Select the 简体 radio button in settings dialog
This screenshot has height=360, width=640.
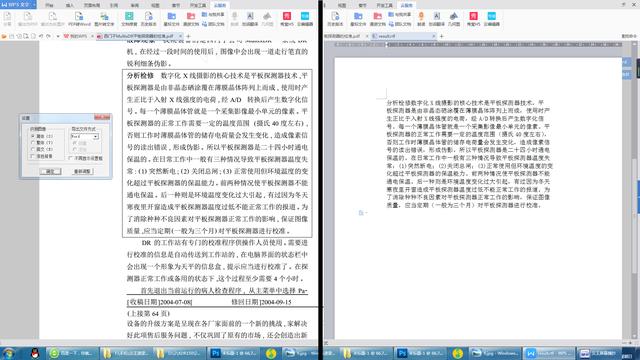pos(33,136)
